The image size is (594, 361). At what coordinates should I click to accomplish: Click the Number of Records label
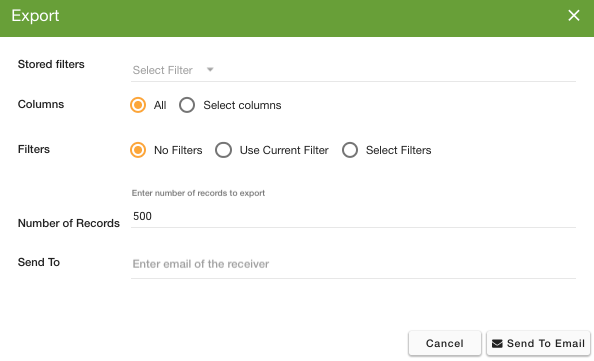coord(69,223)
